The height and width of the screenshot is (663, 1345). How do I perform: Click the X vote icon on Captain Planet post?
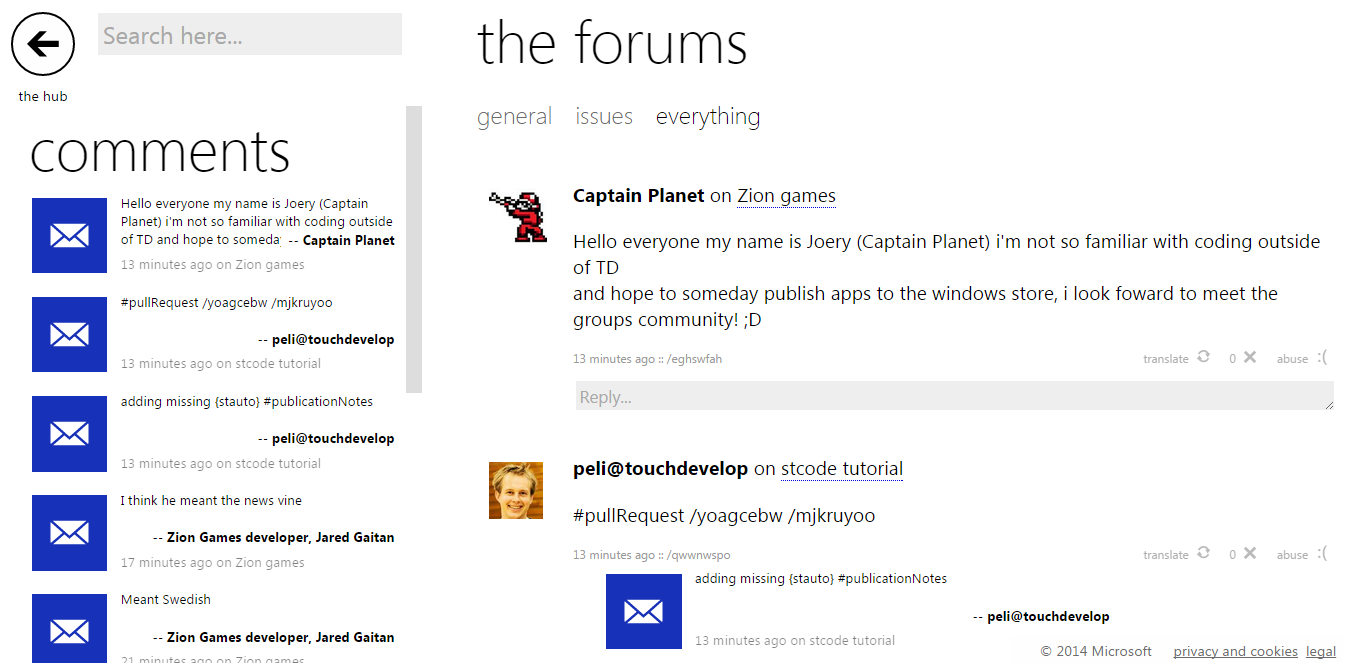1250,357
